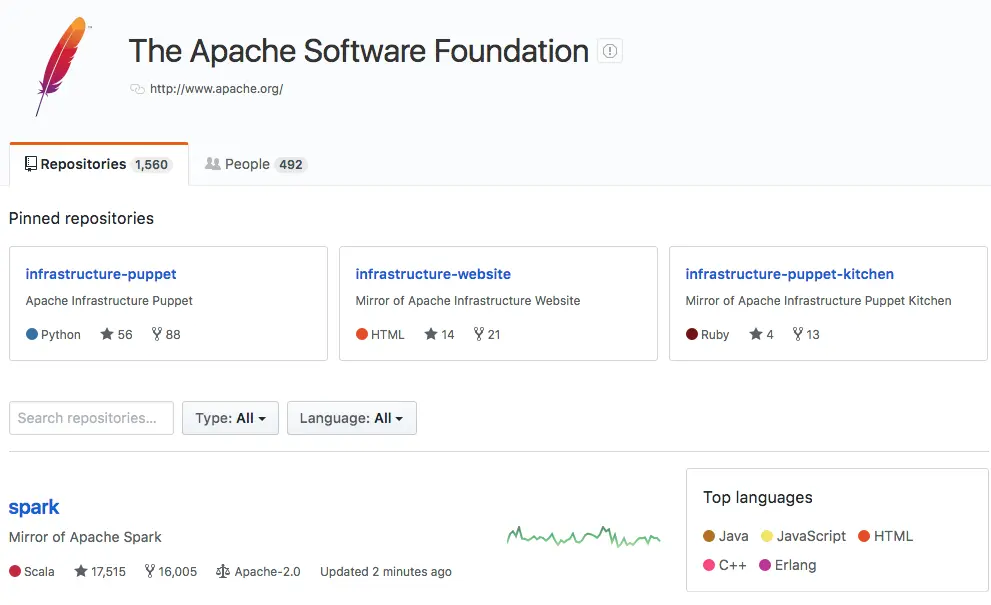Click the link chain icon before the website URL

137,89
